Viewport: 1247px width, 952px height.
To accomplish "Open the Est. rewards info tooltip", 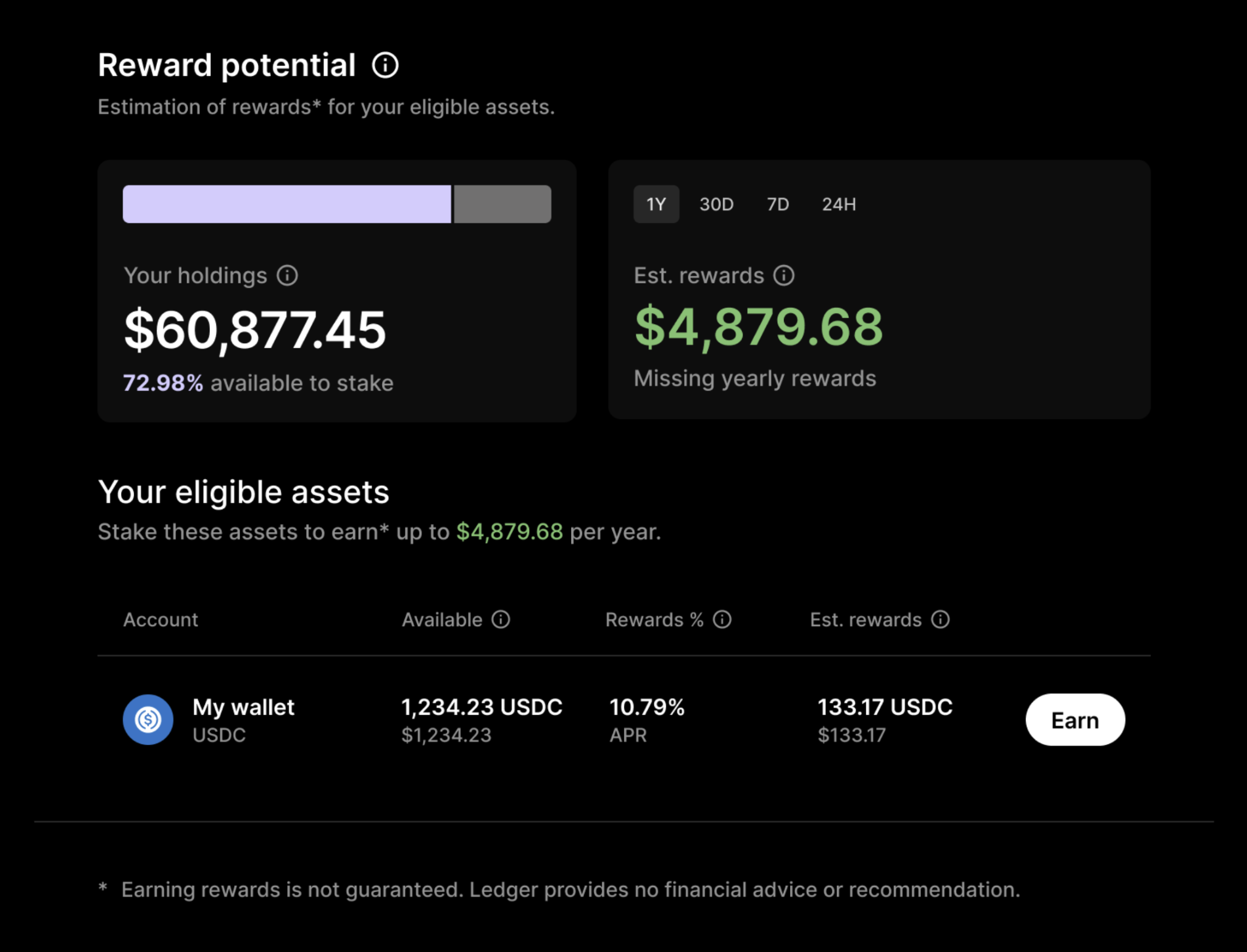I will 783,276.
